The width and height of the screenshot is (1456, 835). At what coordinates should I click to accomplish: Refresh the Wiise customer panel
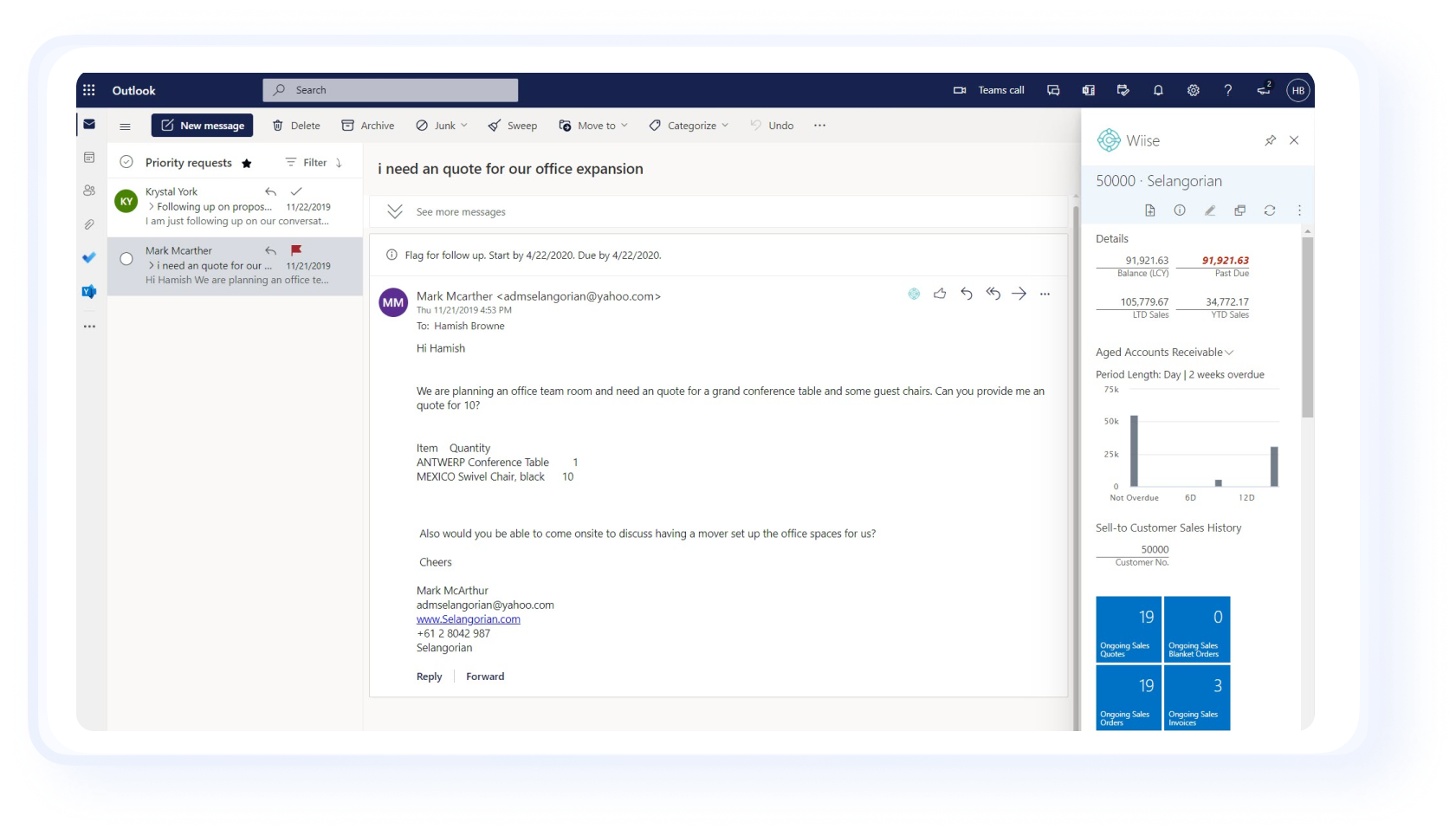coord(1270,210)
